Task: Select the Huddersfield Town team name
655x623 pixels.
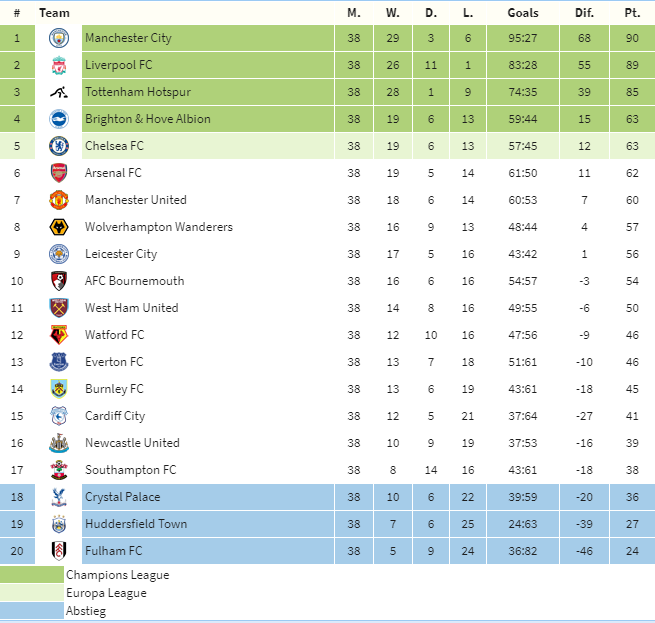Action: (x=136, y=524)
